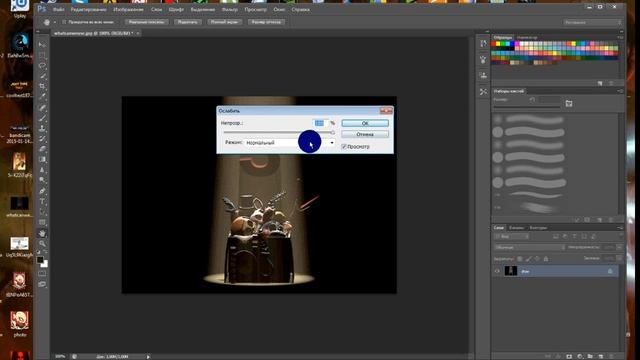Open the Файл menu

[x=58, y=9]
